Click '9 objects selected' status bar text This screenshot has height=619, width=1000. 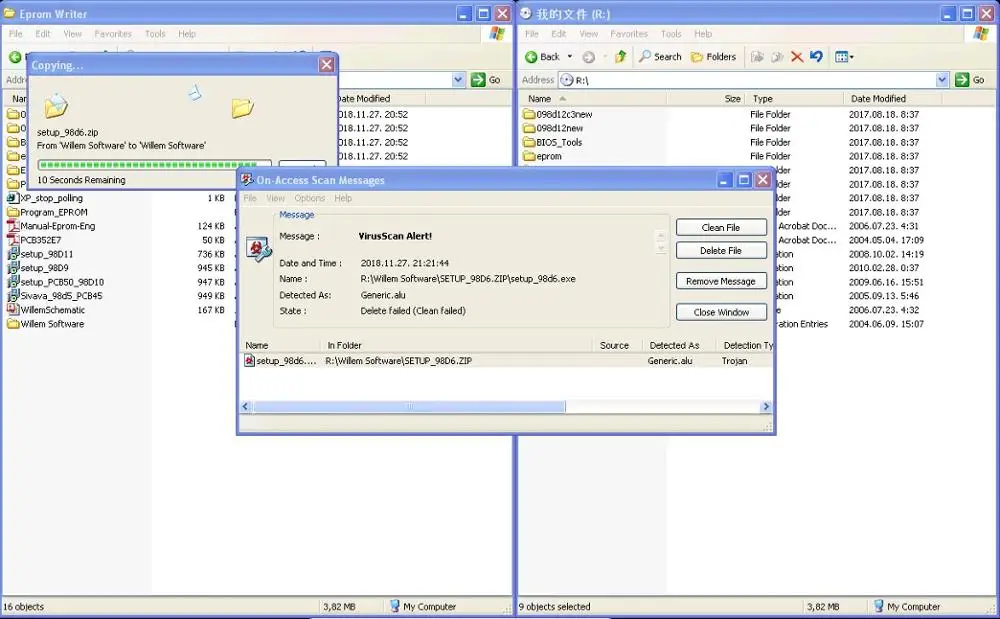554,607
